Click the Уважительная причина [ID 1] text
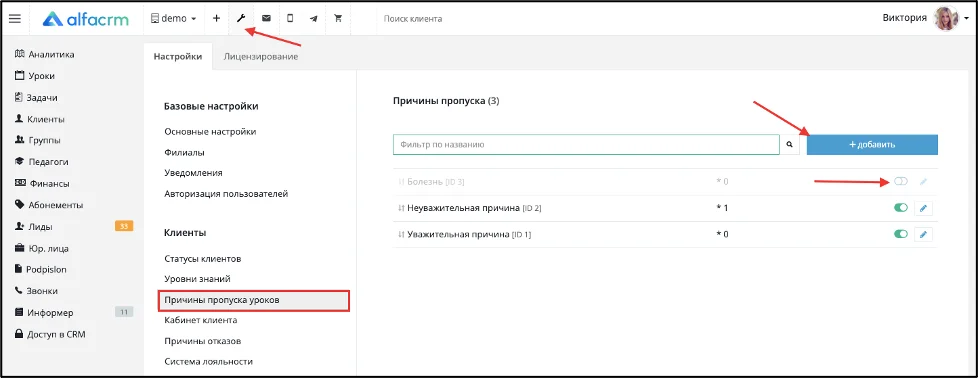The height and width of the screenshot is (379, 979). 469,234
